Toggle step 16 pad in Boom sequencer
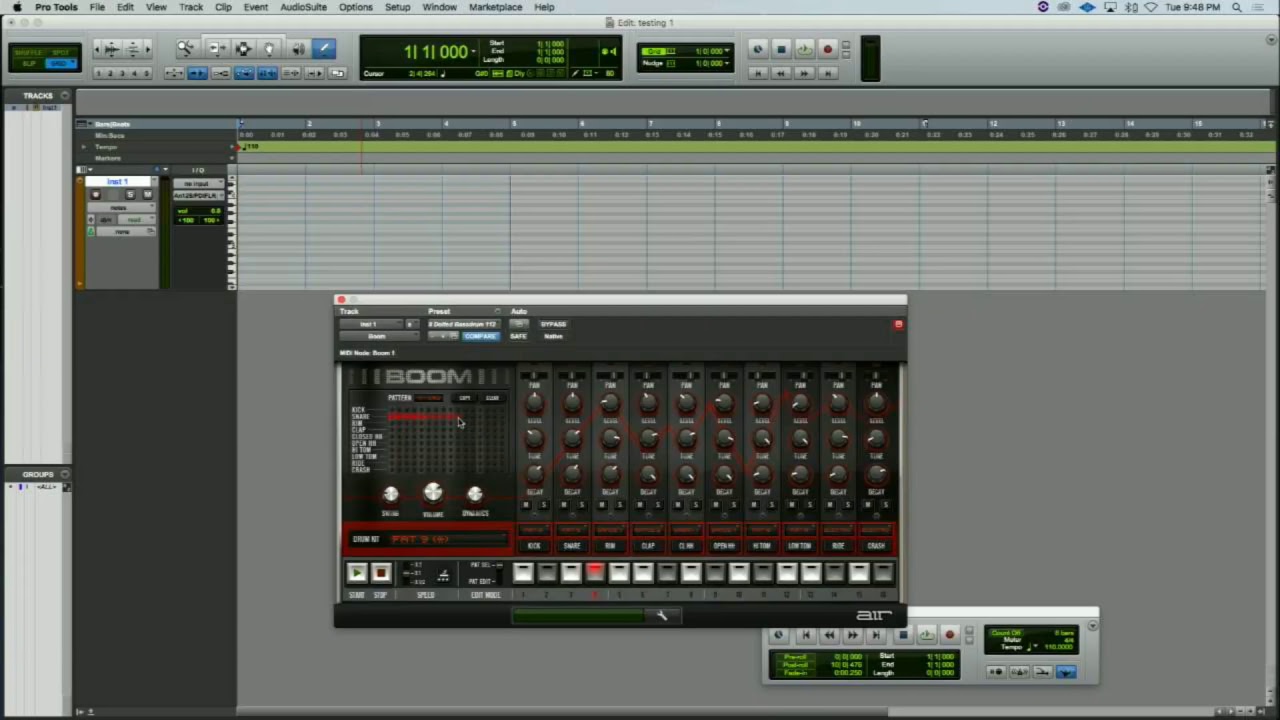Viewport: 1280px width, 720px height. point(883,572)
